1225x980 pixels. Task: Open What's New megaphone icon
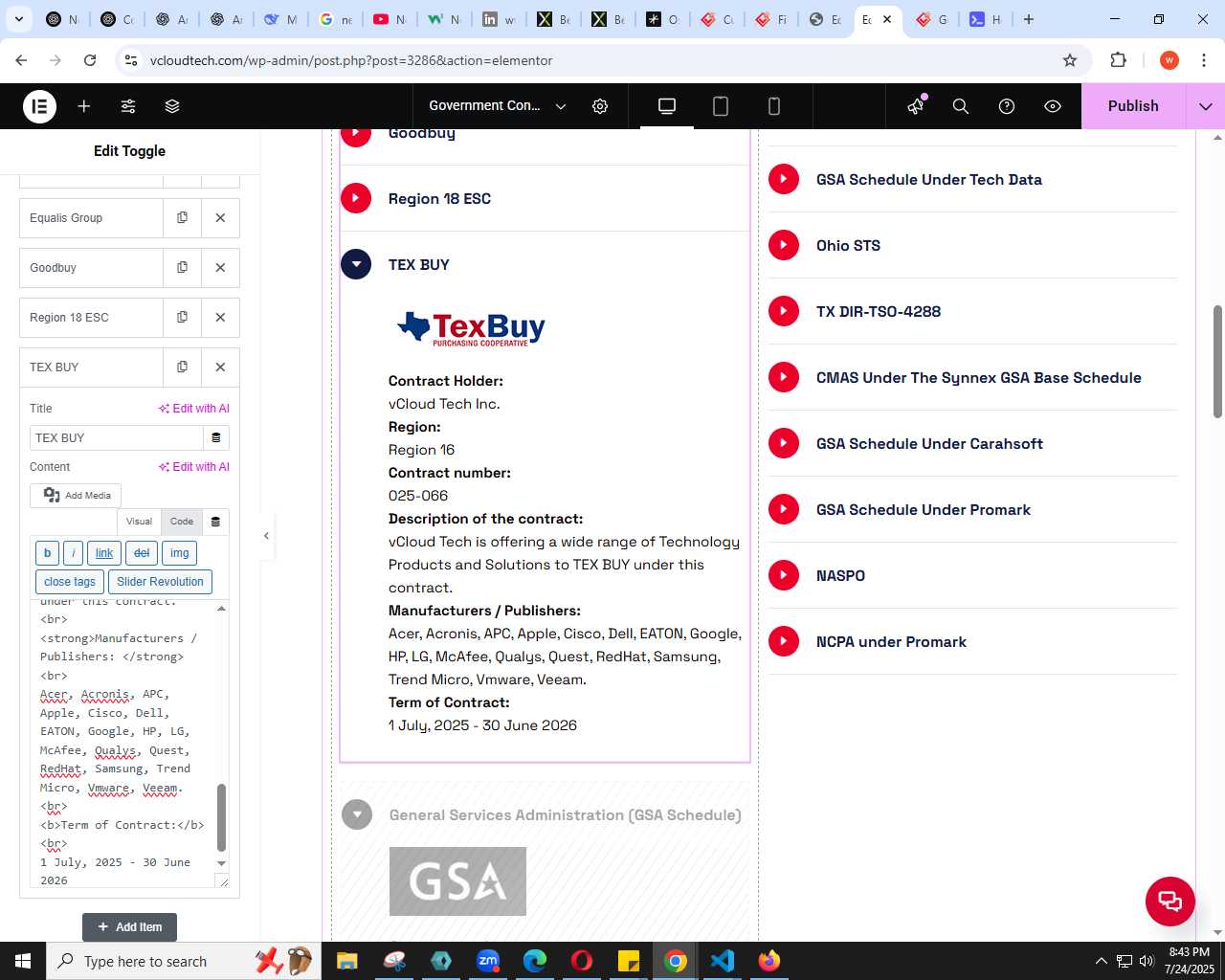(x=916, y=106)
